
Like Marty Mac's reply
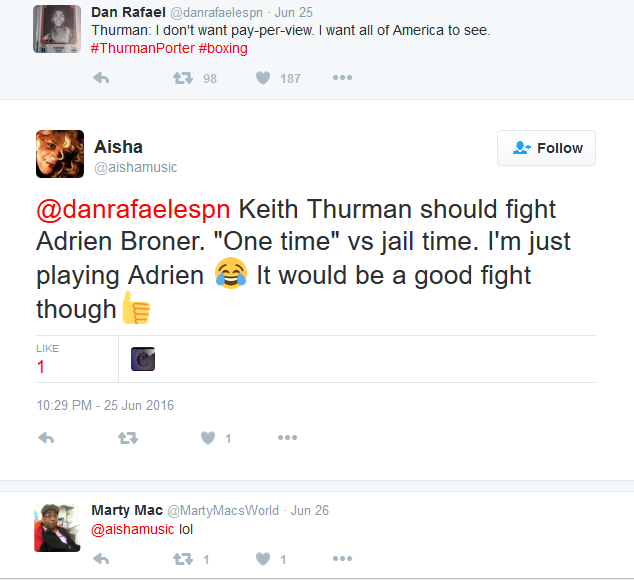tap(263, 559)
